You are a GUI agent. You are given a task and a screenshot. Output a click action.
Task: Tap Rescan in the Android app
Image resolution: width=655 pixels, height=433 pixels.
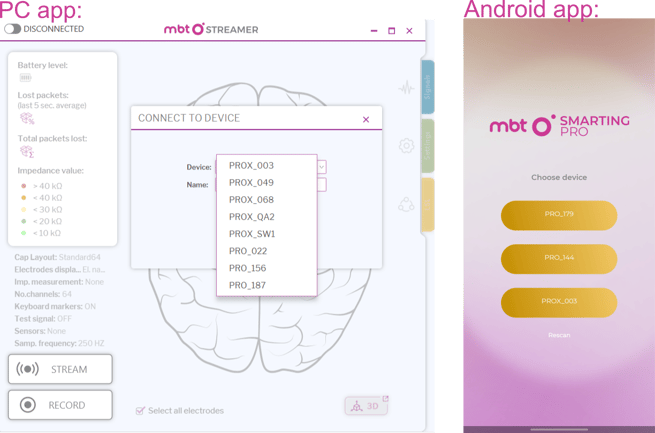(559, 335)
